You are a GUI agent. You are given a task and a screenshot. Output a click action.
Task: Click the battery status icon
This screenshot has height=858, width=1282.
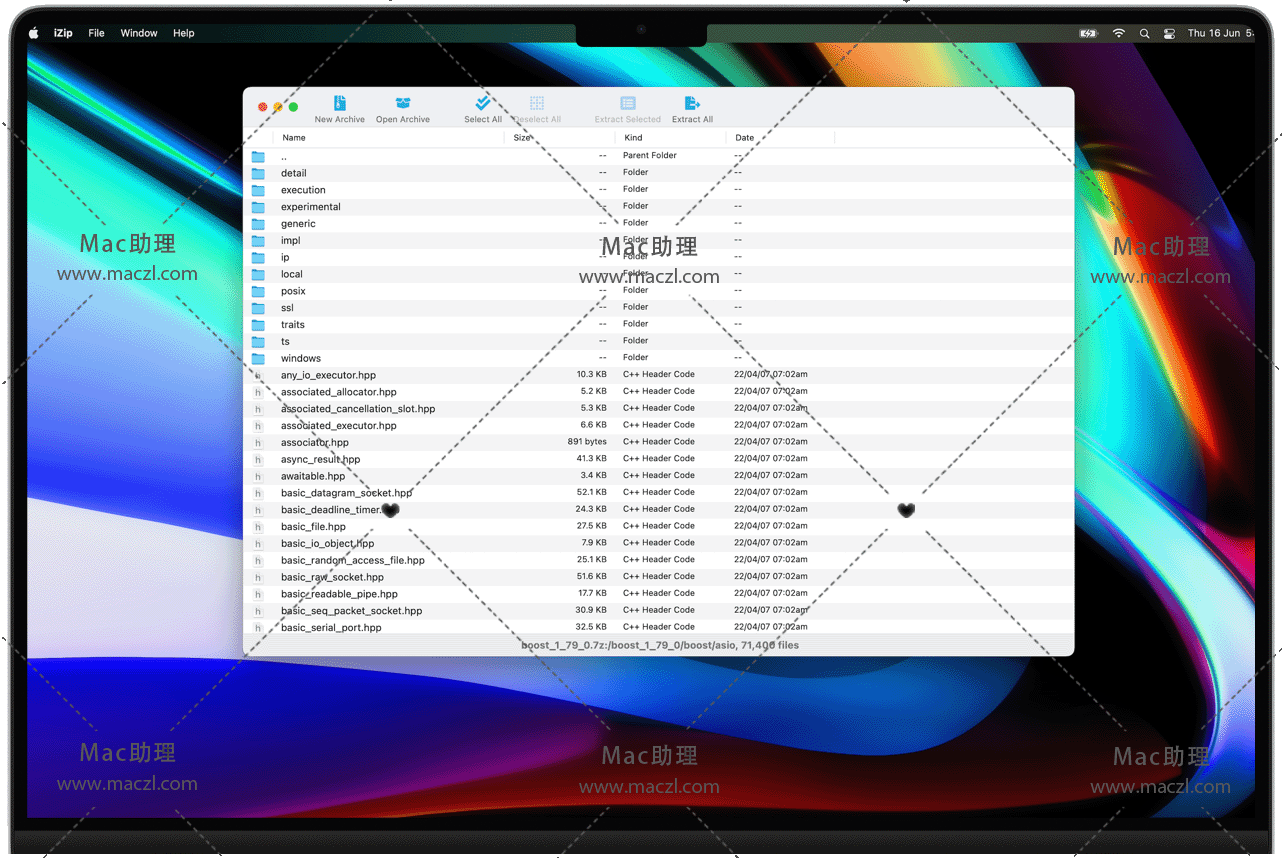click(x=1088, y=33)
